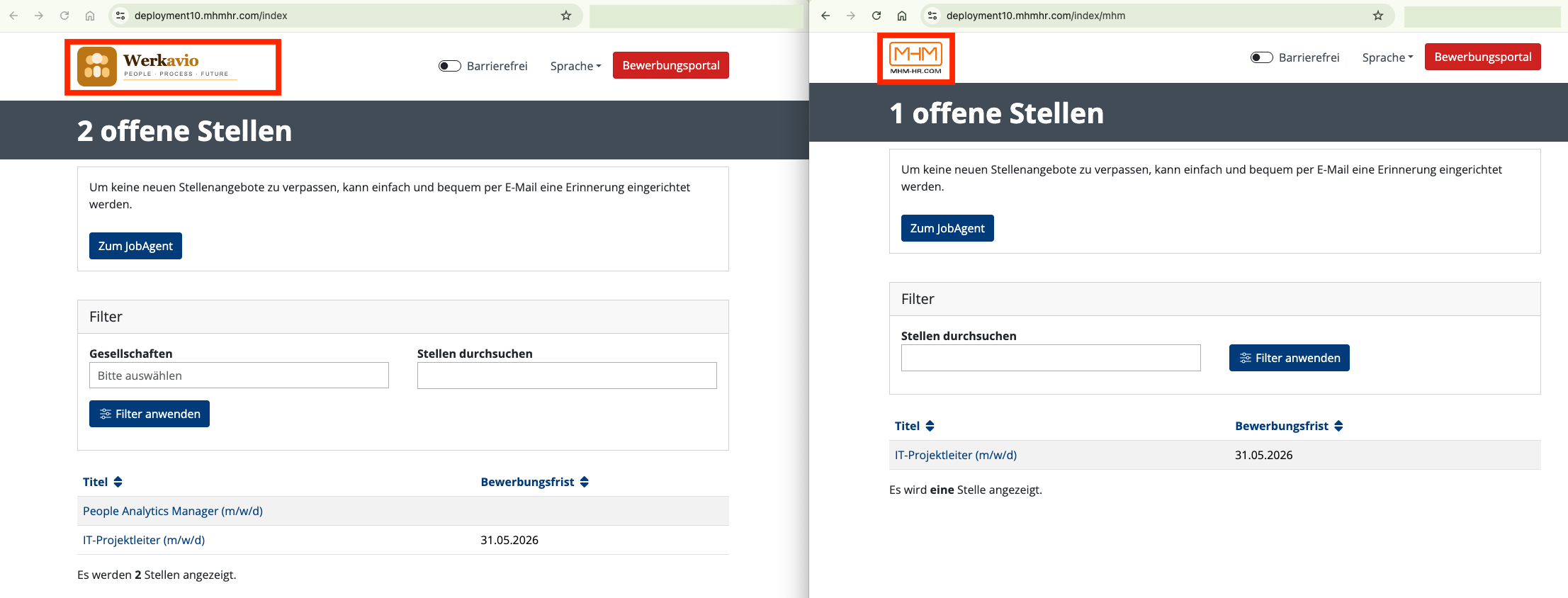Open Bewerbungsportal on Werkavio page

pos(671,65)
